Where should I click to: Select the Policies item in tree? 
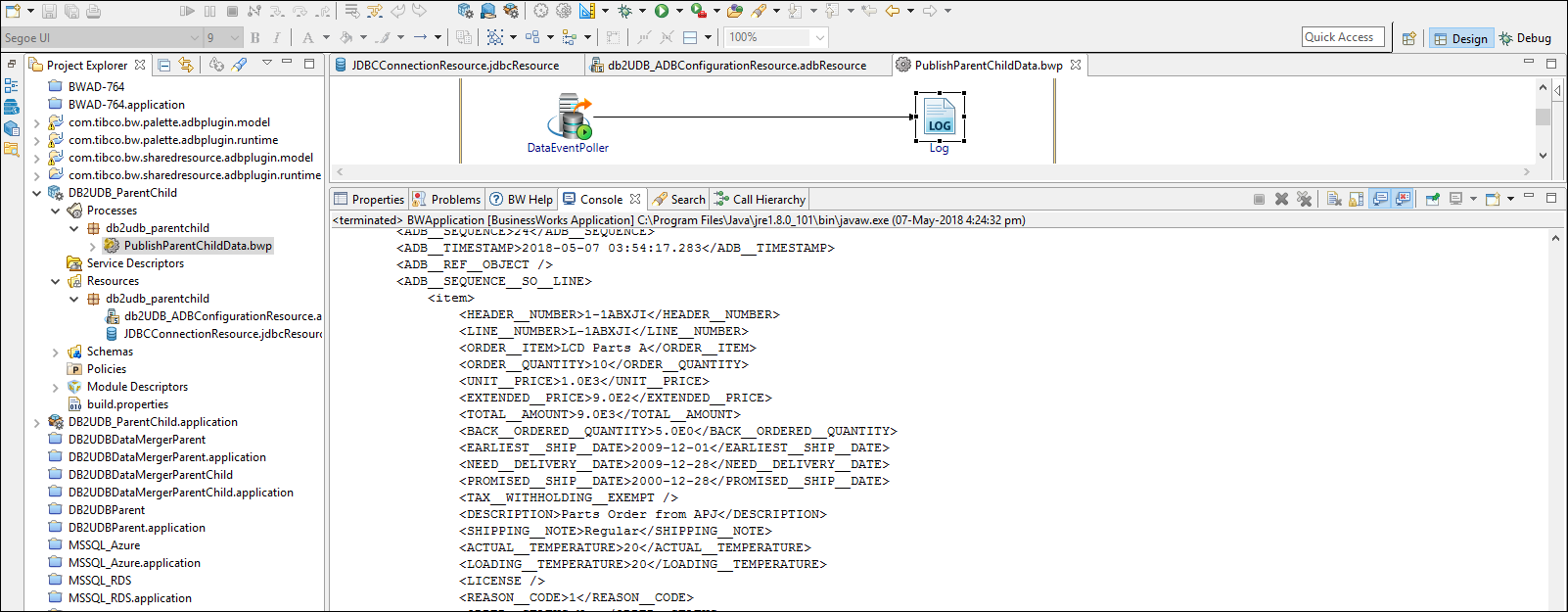coord(107,369)
